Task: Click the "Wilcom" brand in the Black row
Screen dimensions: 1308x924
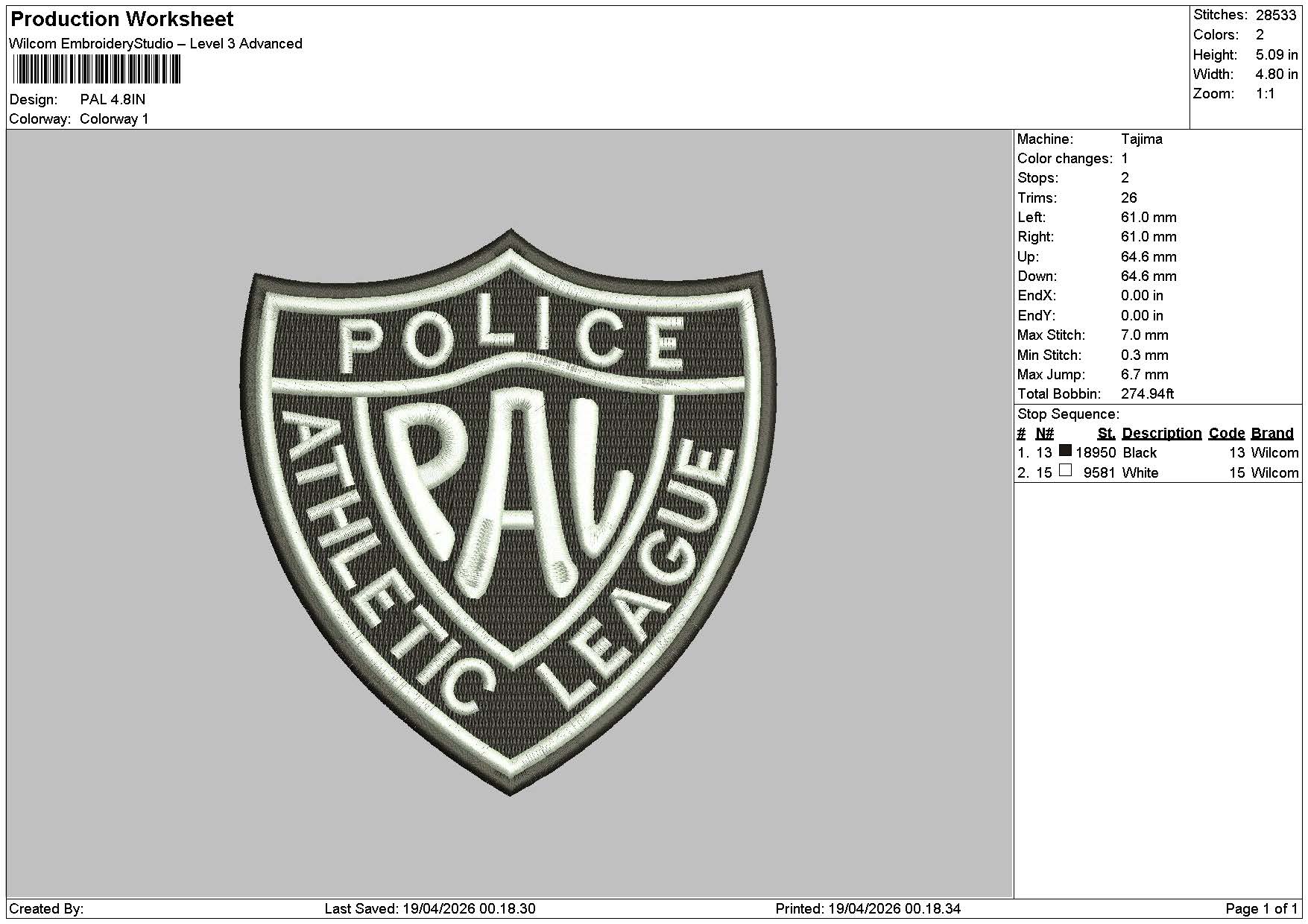Action: [1274, 453]
